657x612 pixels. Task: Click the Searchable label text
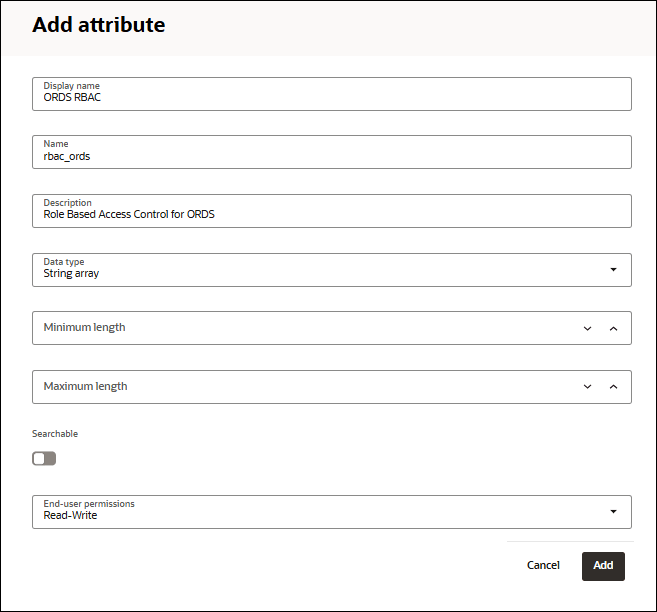pyautogui.click(x=55, y=434)
